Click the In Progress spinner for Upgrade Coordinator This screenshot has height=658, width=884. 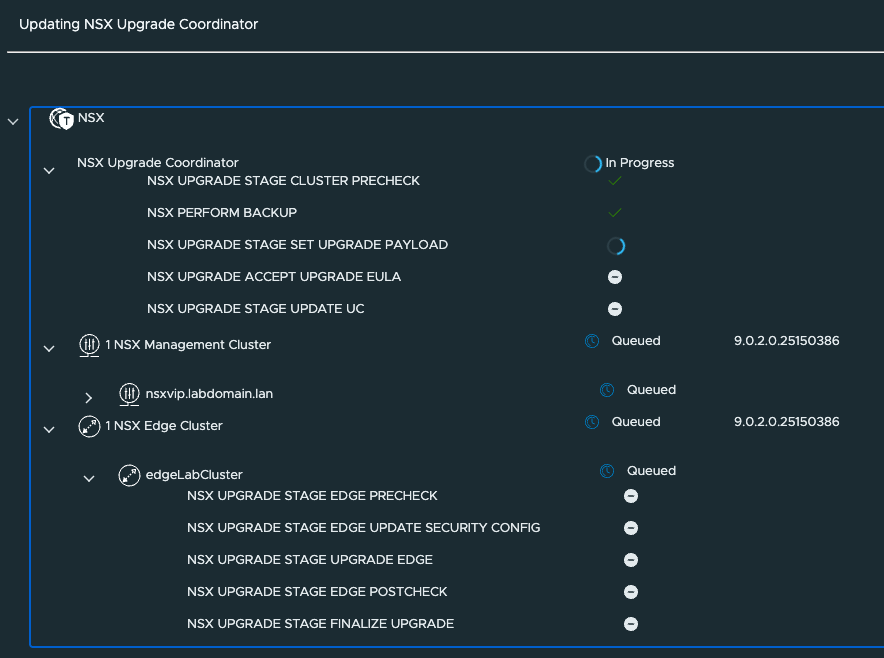click(x=593, y=164)
